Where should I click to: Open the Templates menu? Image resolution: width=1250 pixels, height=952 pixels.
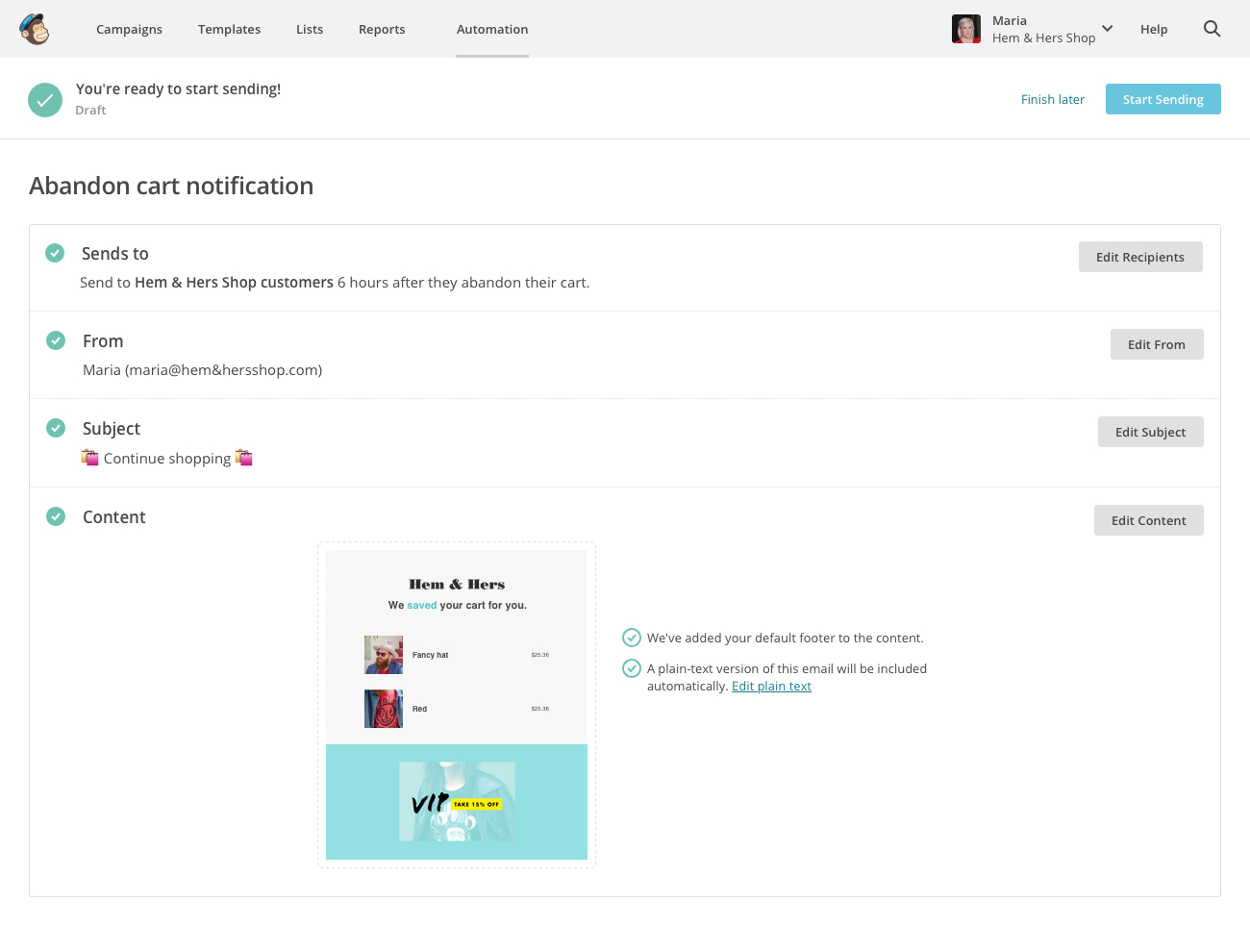pyautogui.click(x=229, y=30)
